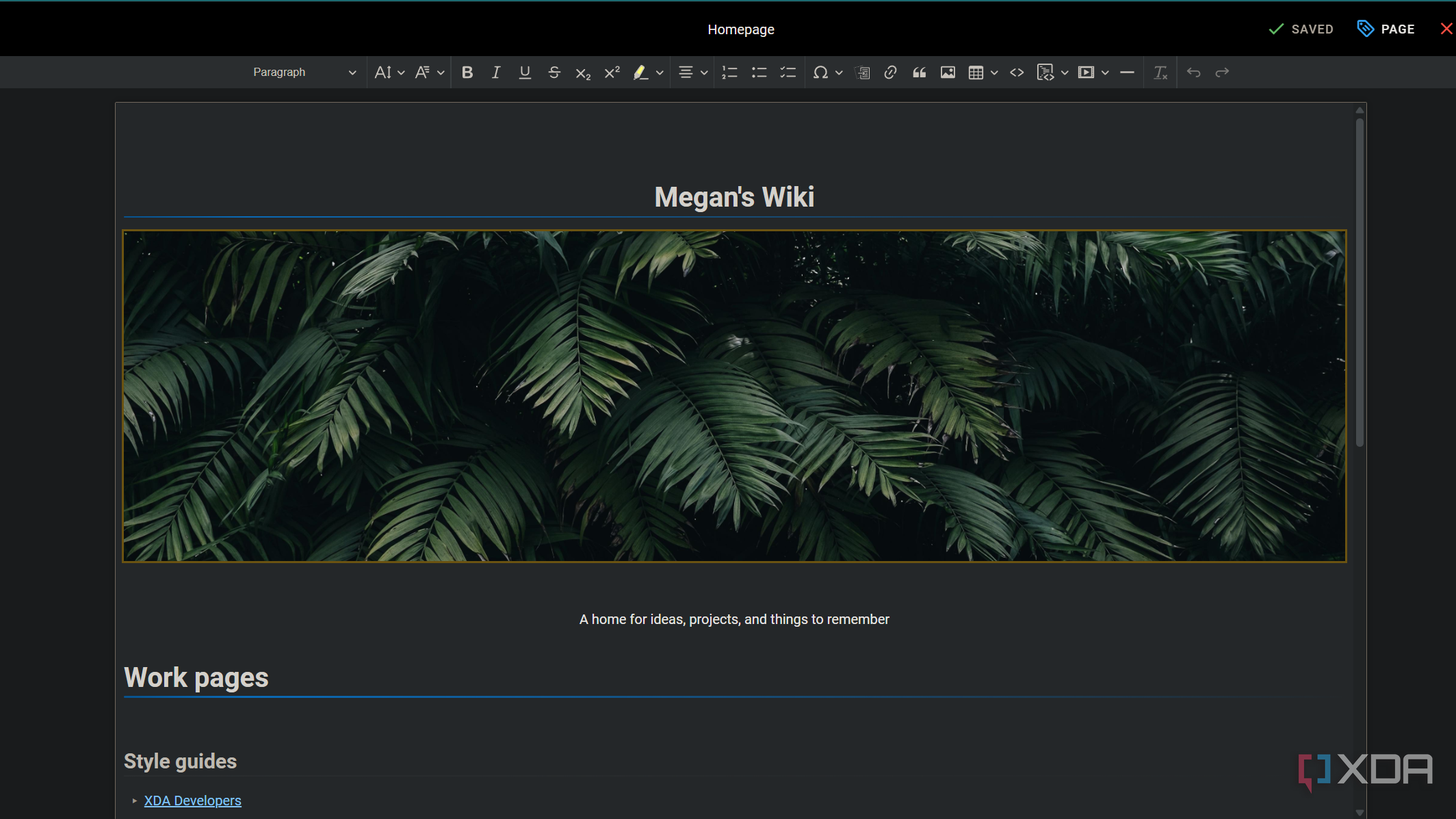The width and height of the screenshot is (1456, 819).
Task: Toggle subscript formatting
Action: tap(583, 73)
